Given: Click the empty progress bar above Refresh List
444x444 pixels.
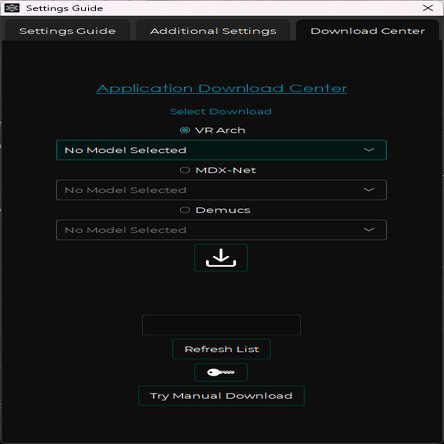Looking at the screenshot, I should point(221,325).
